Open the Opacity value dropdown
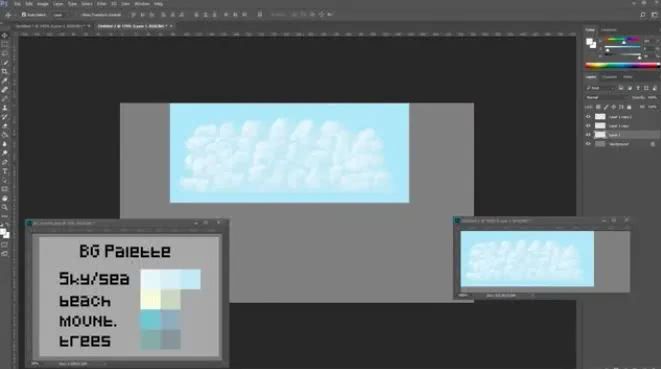The height and width of the screenshot is (369, 661). 653,97
